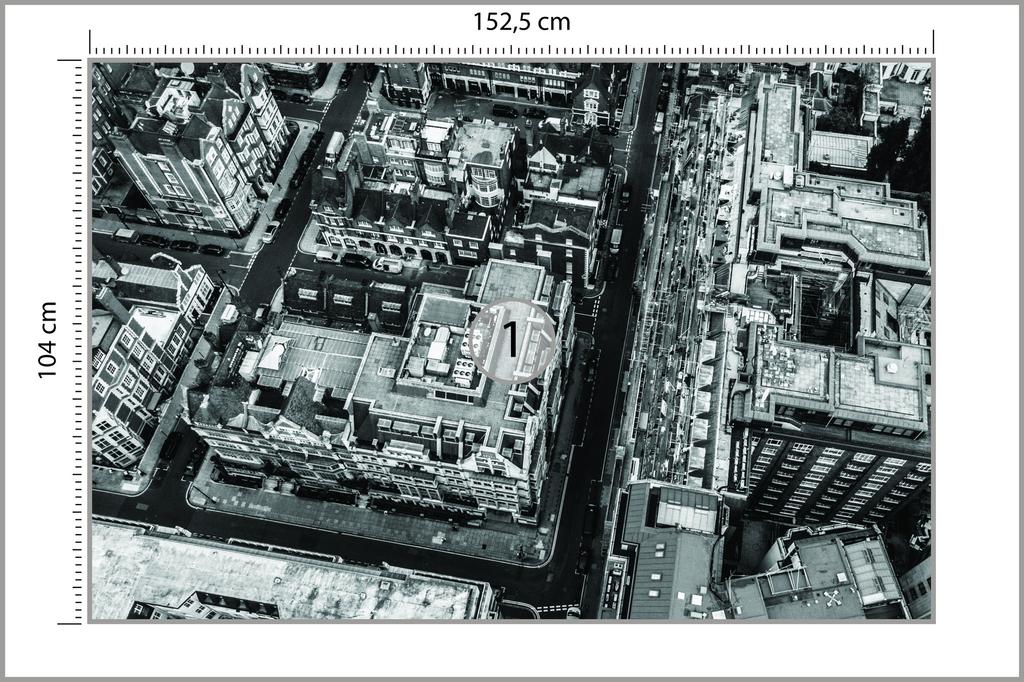Select the numbered panel indicator

pyautogui.click(x=512, y=341)
